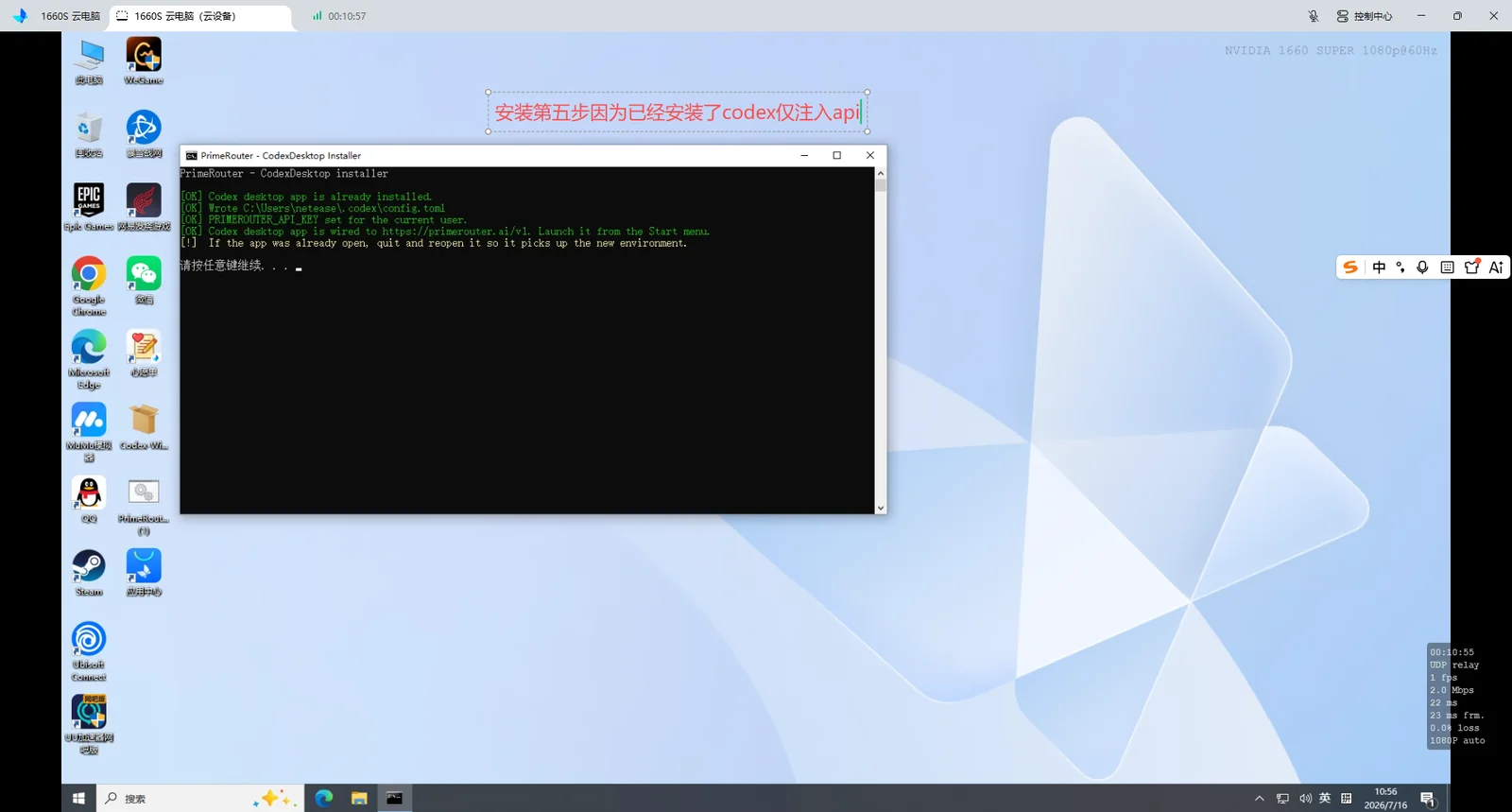Show hidden system tray icons

[1259, 799]
